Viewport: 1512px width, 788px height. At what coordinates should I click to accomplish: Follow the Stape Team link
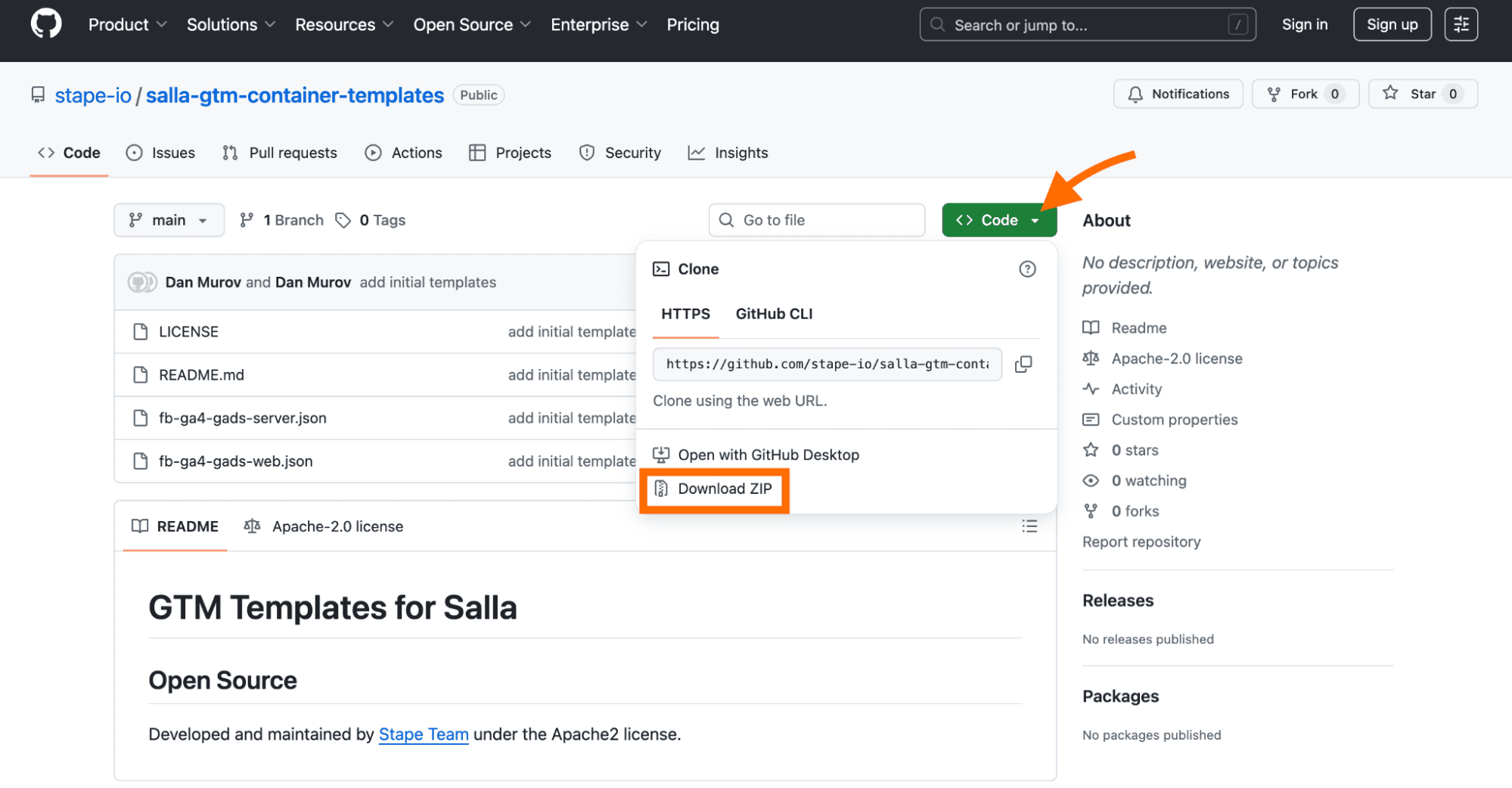coord(424,734)
